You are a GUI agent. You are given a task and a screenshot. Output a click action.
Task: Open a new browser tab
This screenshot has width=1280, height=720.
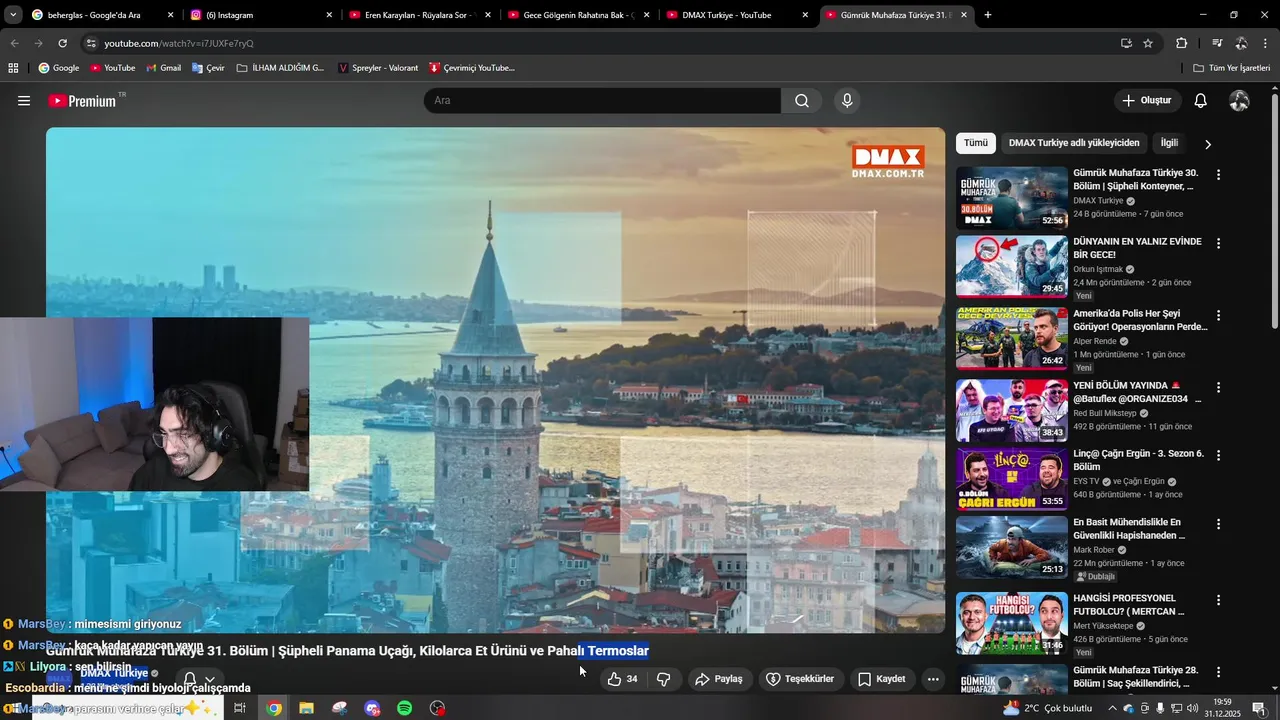point(988,15)
